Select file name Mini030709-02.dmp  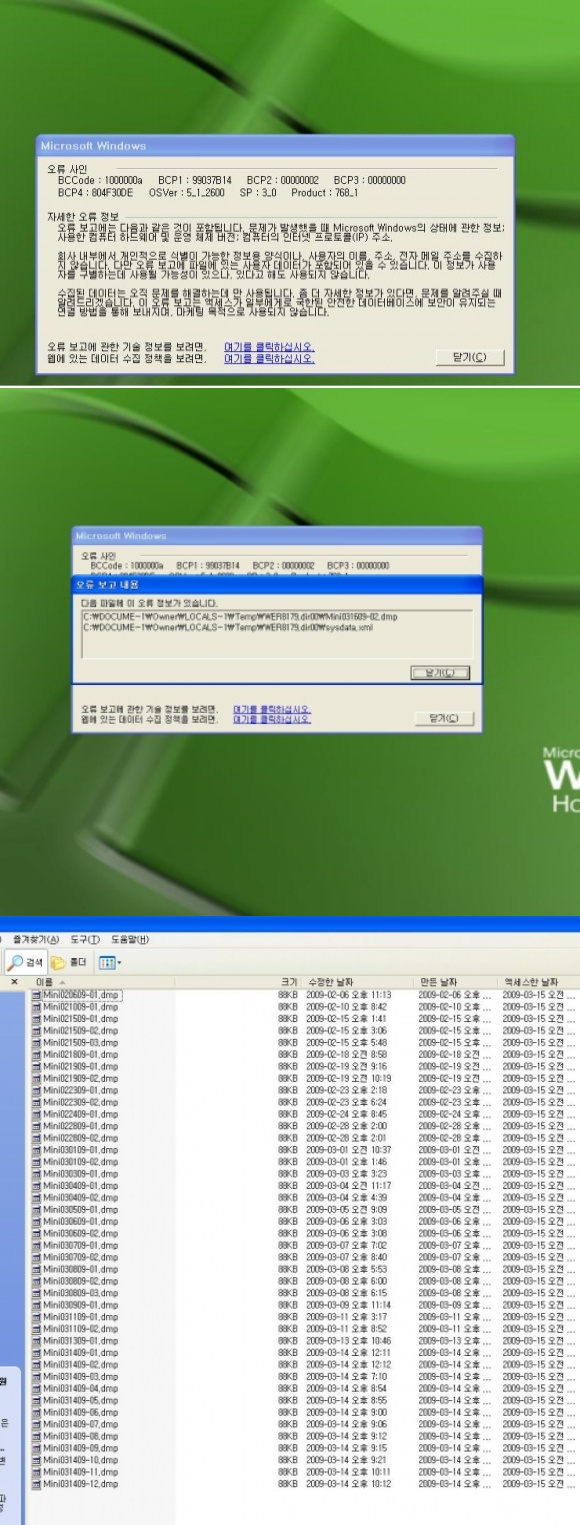pos(80,1260)
